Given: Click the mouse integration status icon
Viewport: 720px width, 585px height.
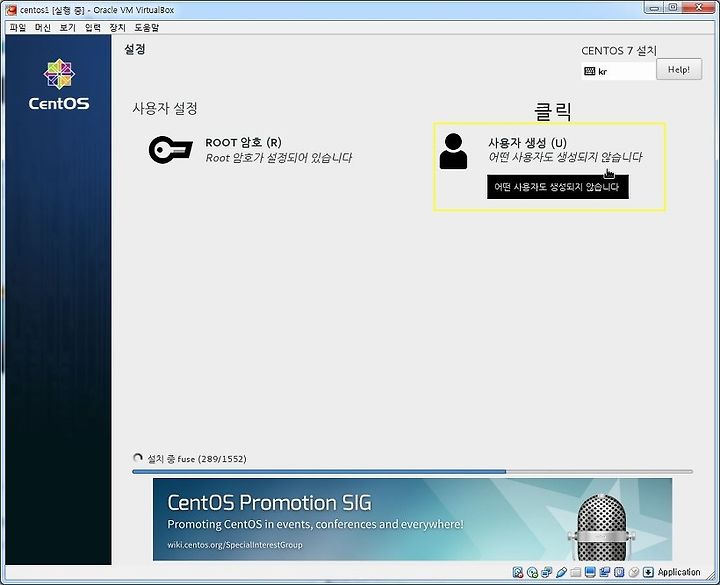Looking at the screenshot, I should pyautogui.click(x=634, y=572).
